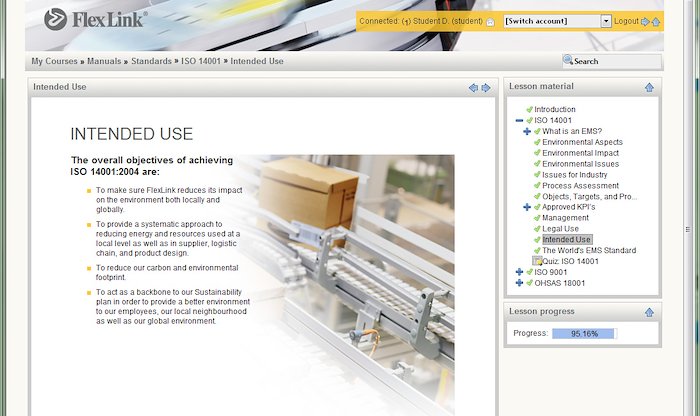
Task: Click the checkmark icon beside Legal Use
Action: coord(537,229)
